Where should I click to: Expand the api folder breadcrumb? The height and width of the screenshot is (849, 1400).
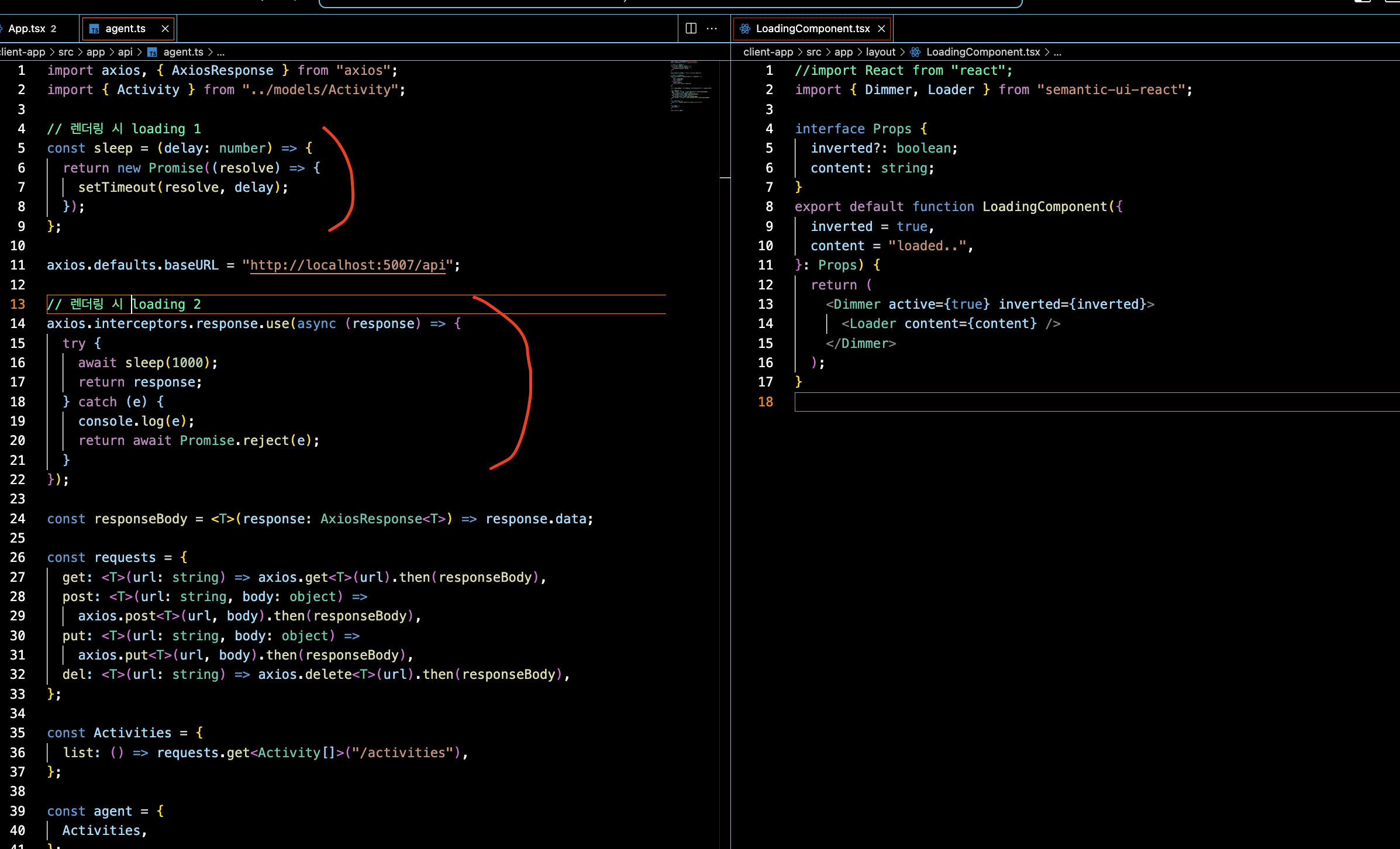pos(125,52)
